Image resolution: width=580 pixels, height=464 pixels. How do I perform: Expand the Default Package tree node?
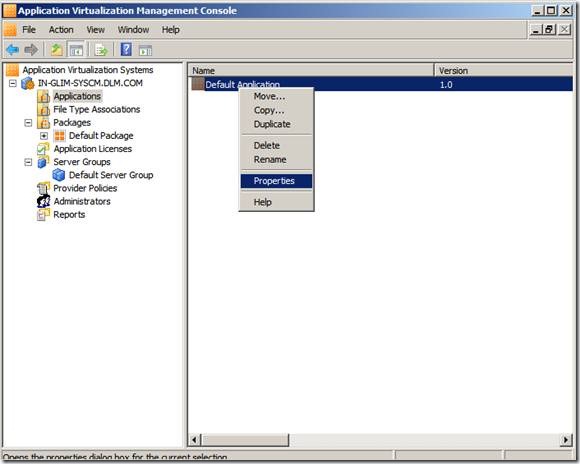click(x=44, y=136)
